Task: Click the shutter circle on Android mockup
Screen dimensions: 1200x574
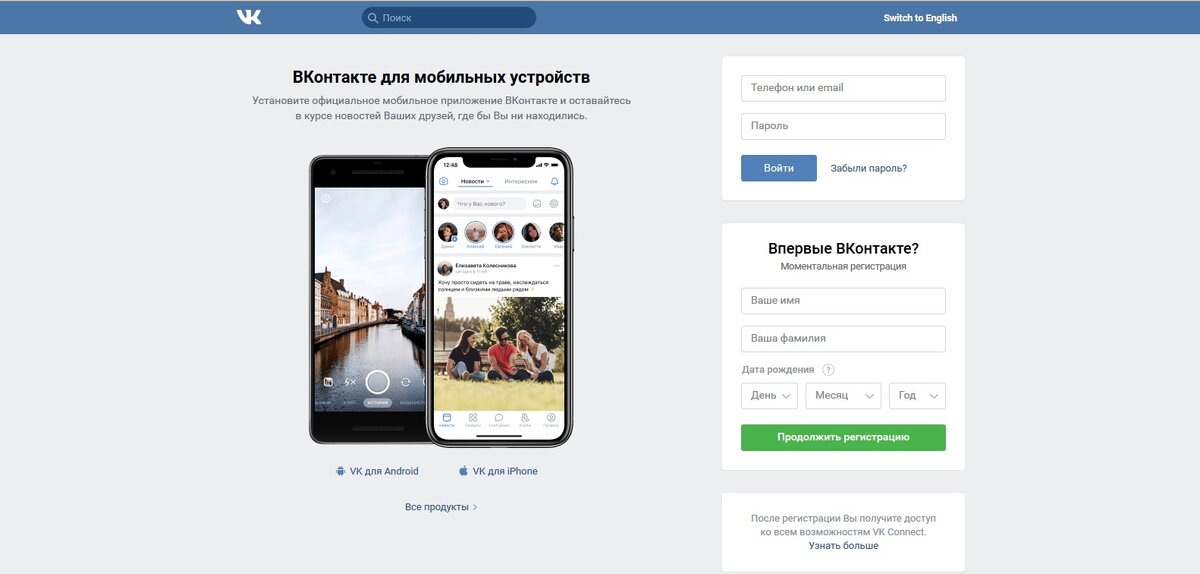Action: (377, 381)
